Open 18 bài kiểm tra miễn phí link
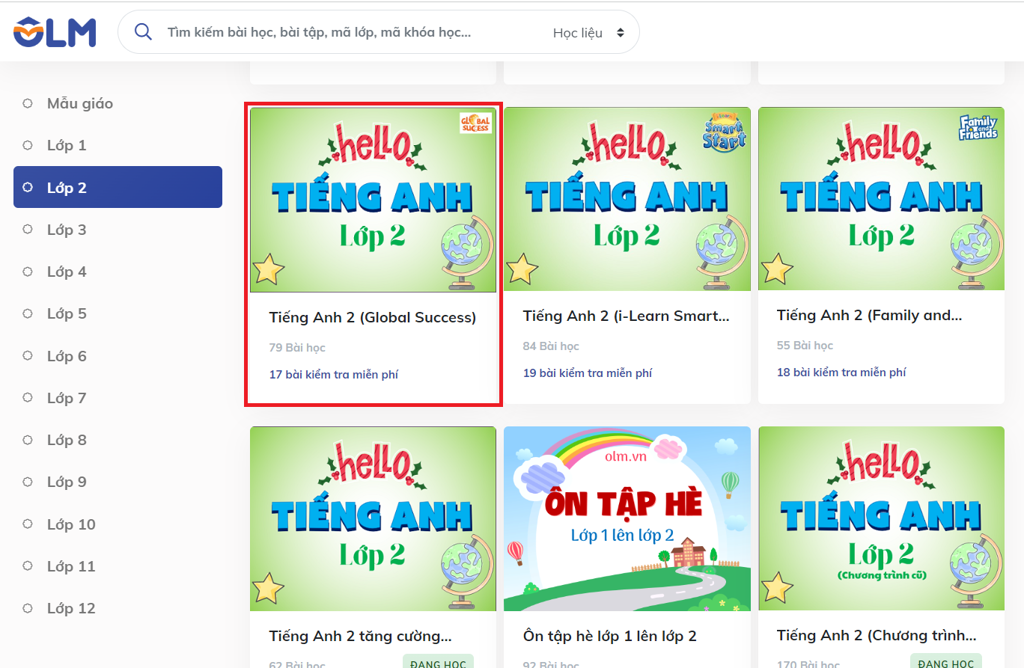 [x=841, y=372]
